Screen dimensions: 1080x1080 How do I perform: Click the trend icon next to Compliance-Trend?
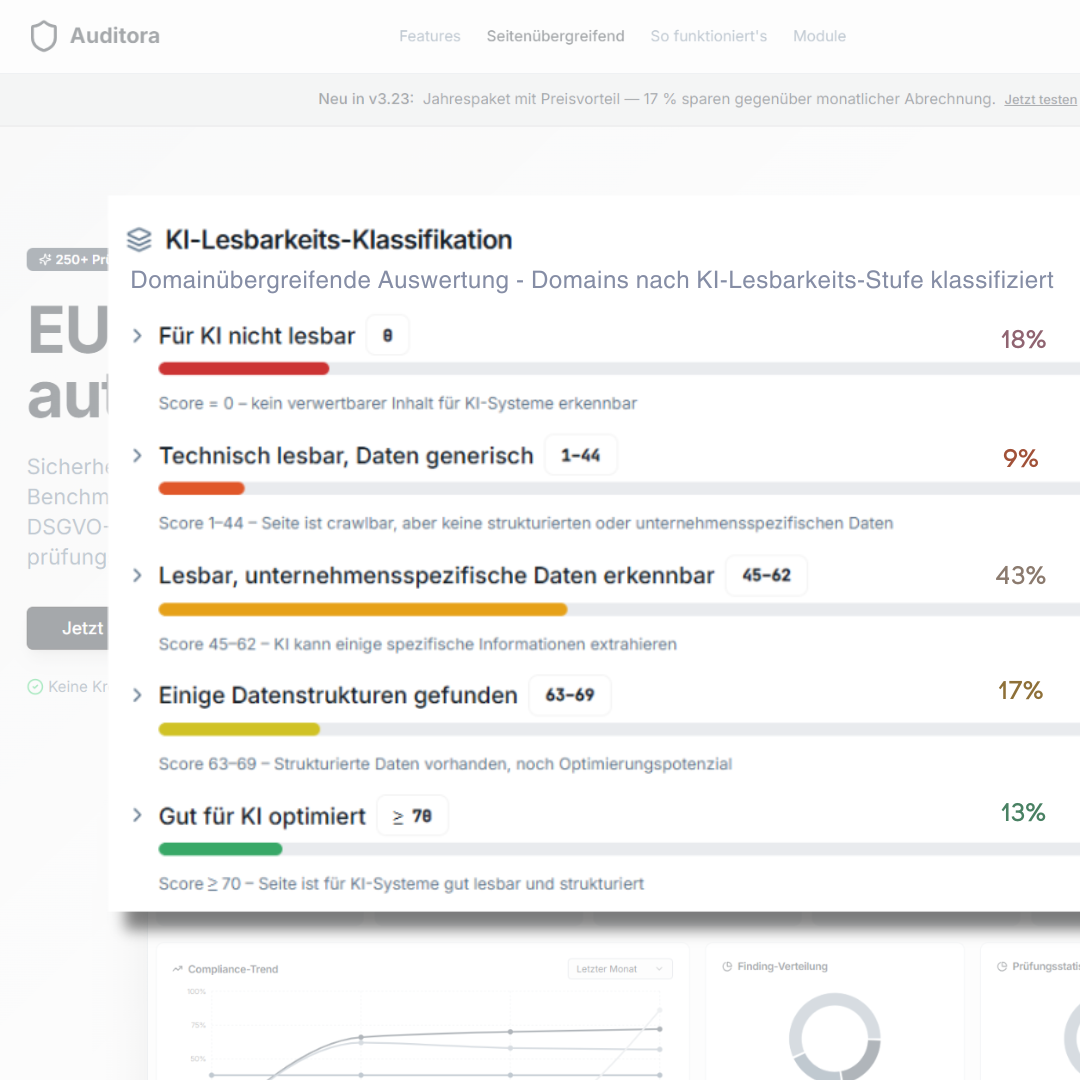tap(178, 968)
